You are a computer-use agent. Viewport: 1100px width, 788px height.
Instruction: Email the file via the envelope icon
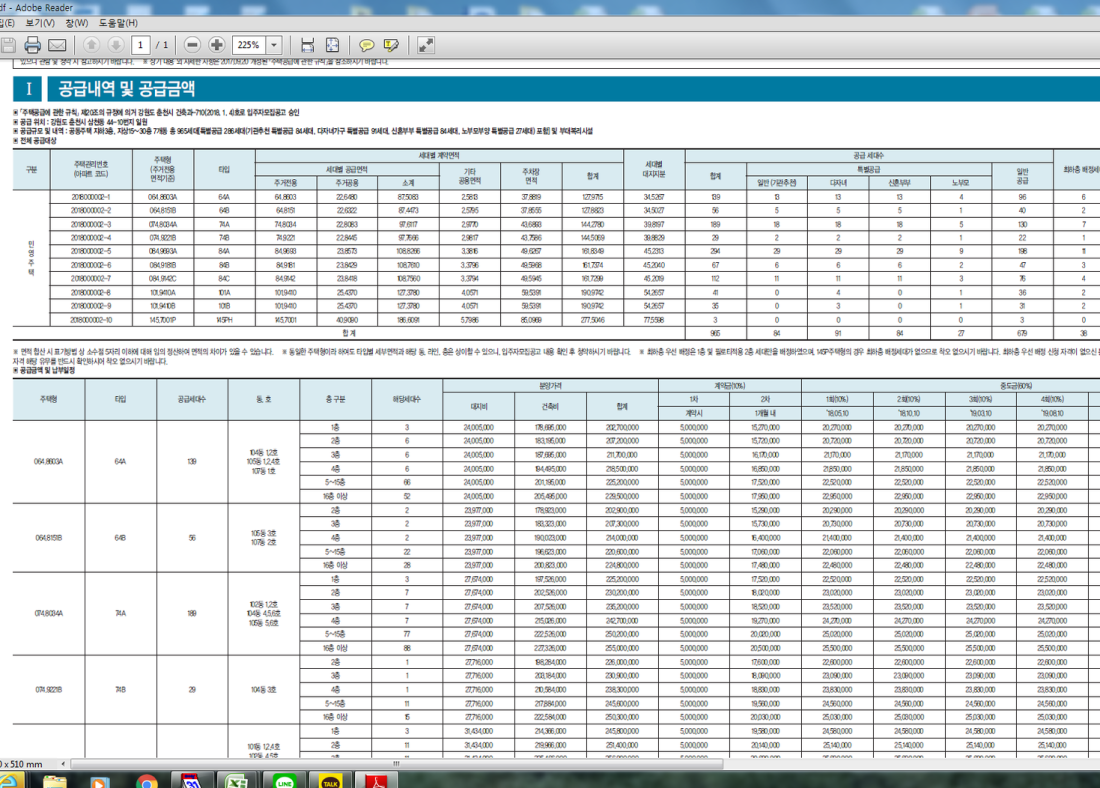click(57, 45)
